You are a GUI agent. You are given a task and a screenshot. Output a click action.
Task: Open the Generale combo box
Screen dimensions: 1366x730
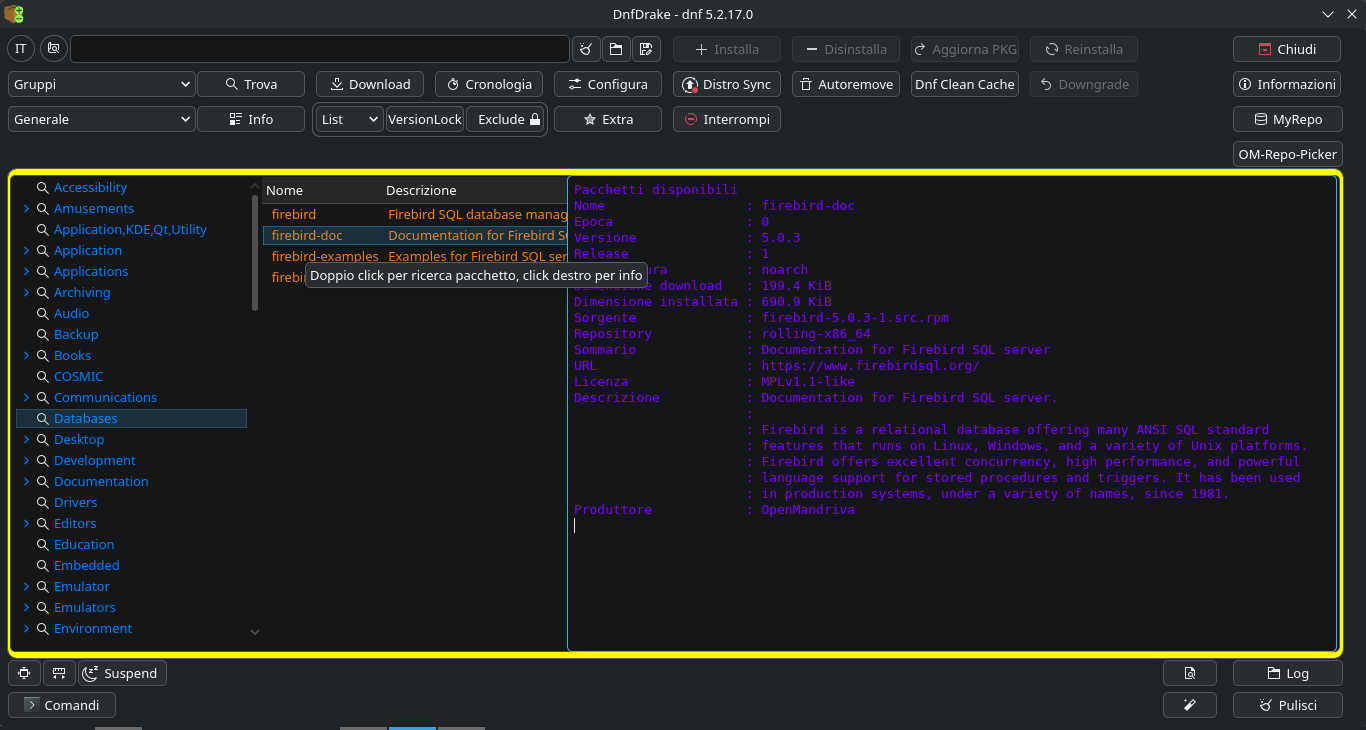[101, 119]
